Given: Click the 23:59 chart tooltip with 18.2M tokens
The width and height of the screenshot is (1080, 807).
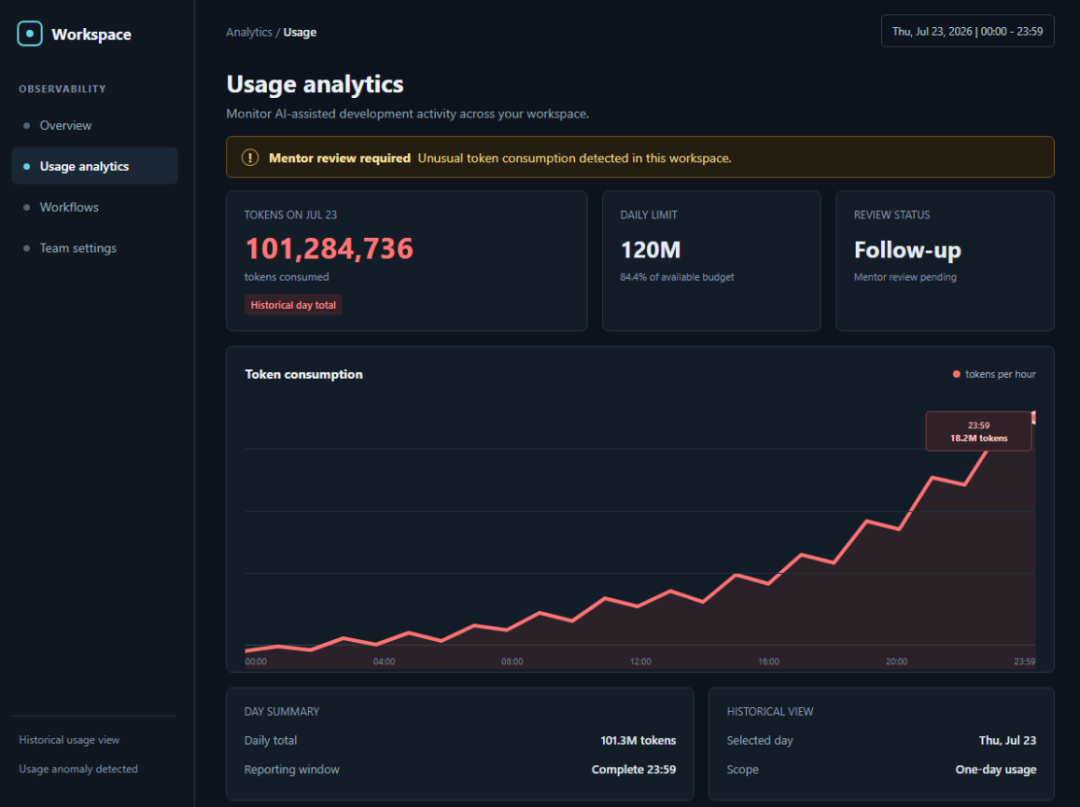Looking at the screenshot, I should (978, 432).
